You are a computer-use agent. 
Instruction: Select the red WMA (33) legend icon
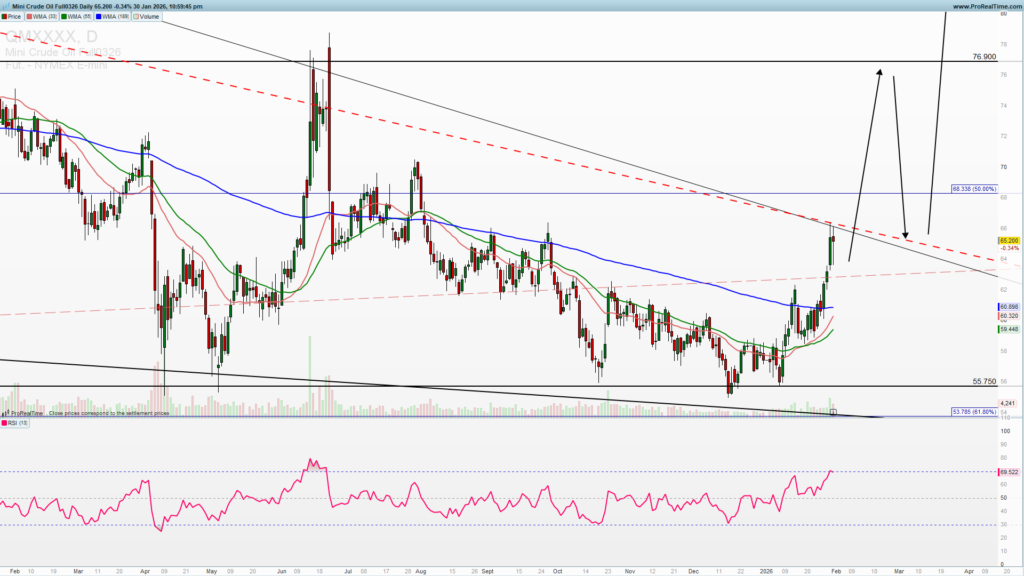coord(29,16)
